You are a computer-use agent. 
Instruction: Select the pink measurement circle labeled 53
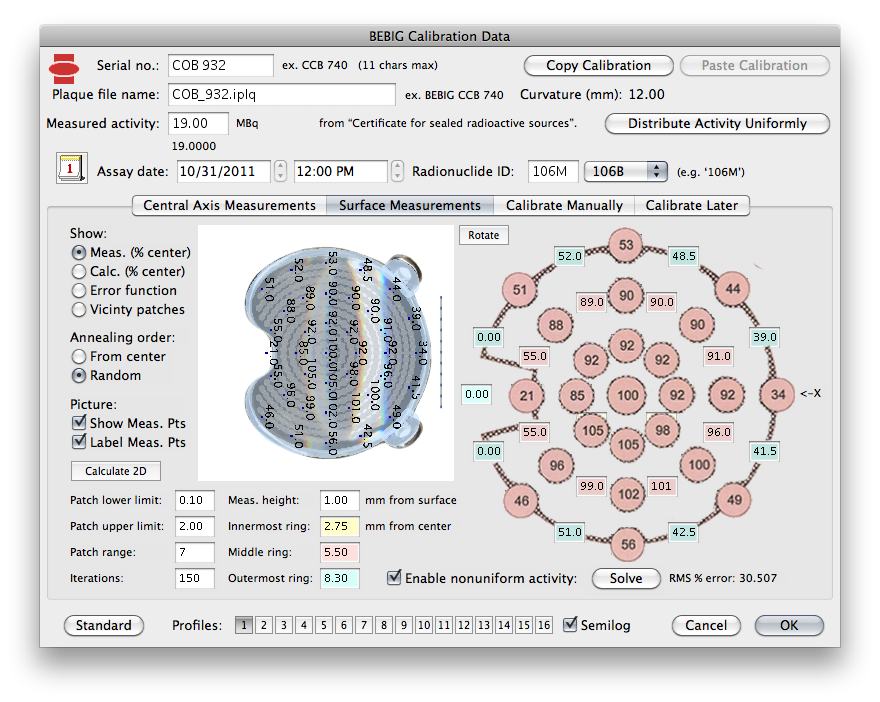coord(626,245)
